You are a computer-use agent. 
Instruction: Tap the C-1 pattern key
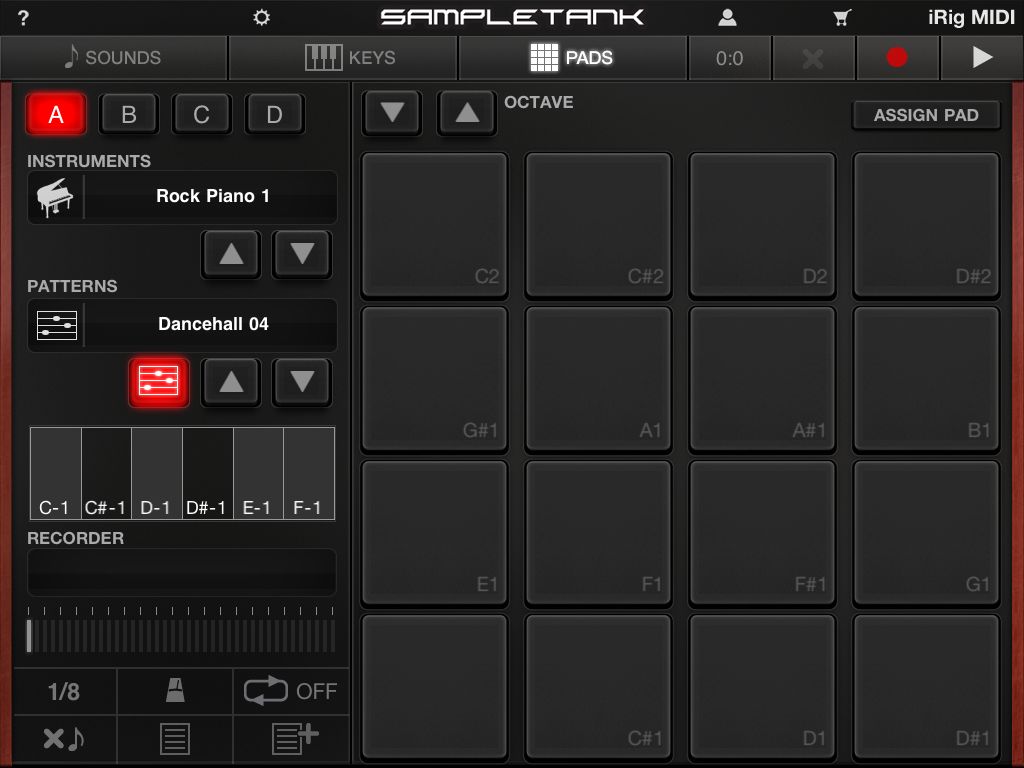click(x=56, y=473)
